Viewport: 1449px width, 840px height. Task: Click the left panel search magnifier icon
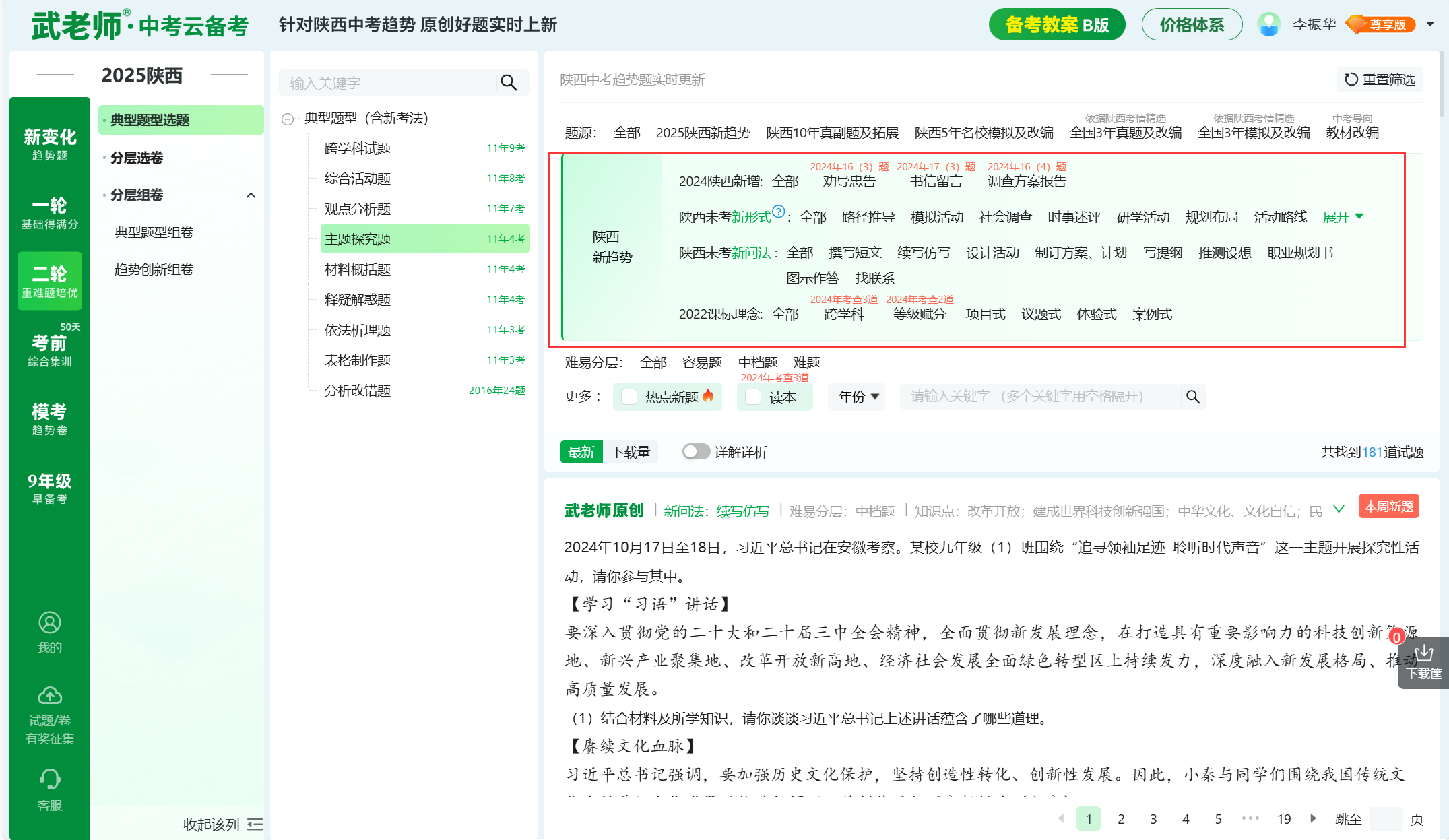pos(509,83)
